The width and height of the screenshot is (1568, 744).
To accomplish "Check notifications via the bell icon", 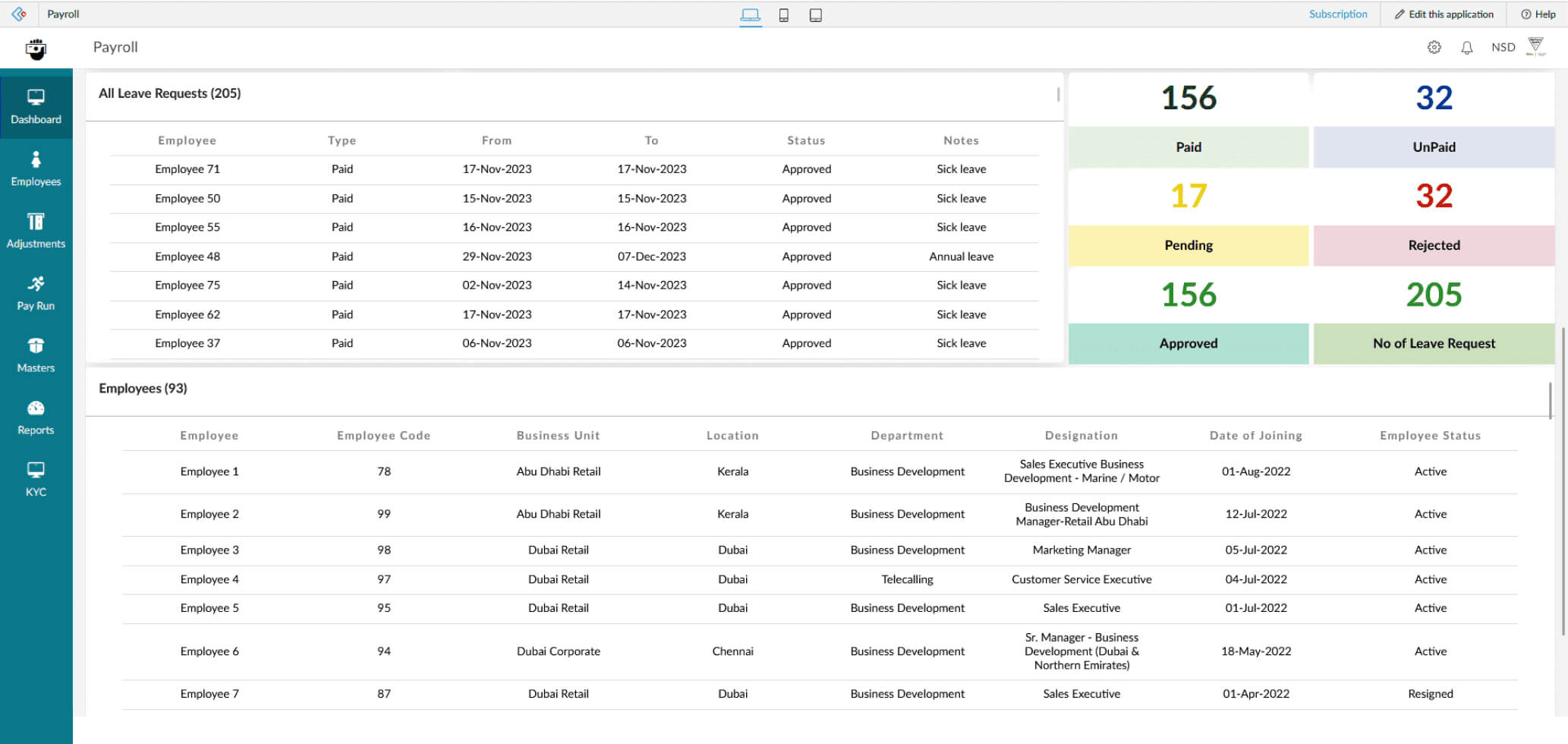I will tap(1466, 46).
